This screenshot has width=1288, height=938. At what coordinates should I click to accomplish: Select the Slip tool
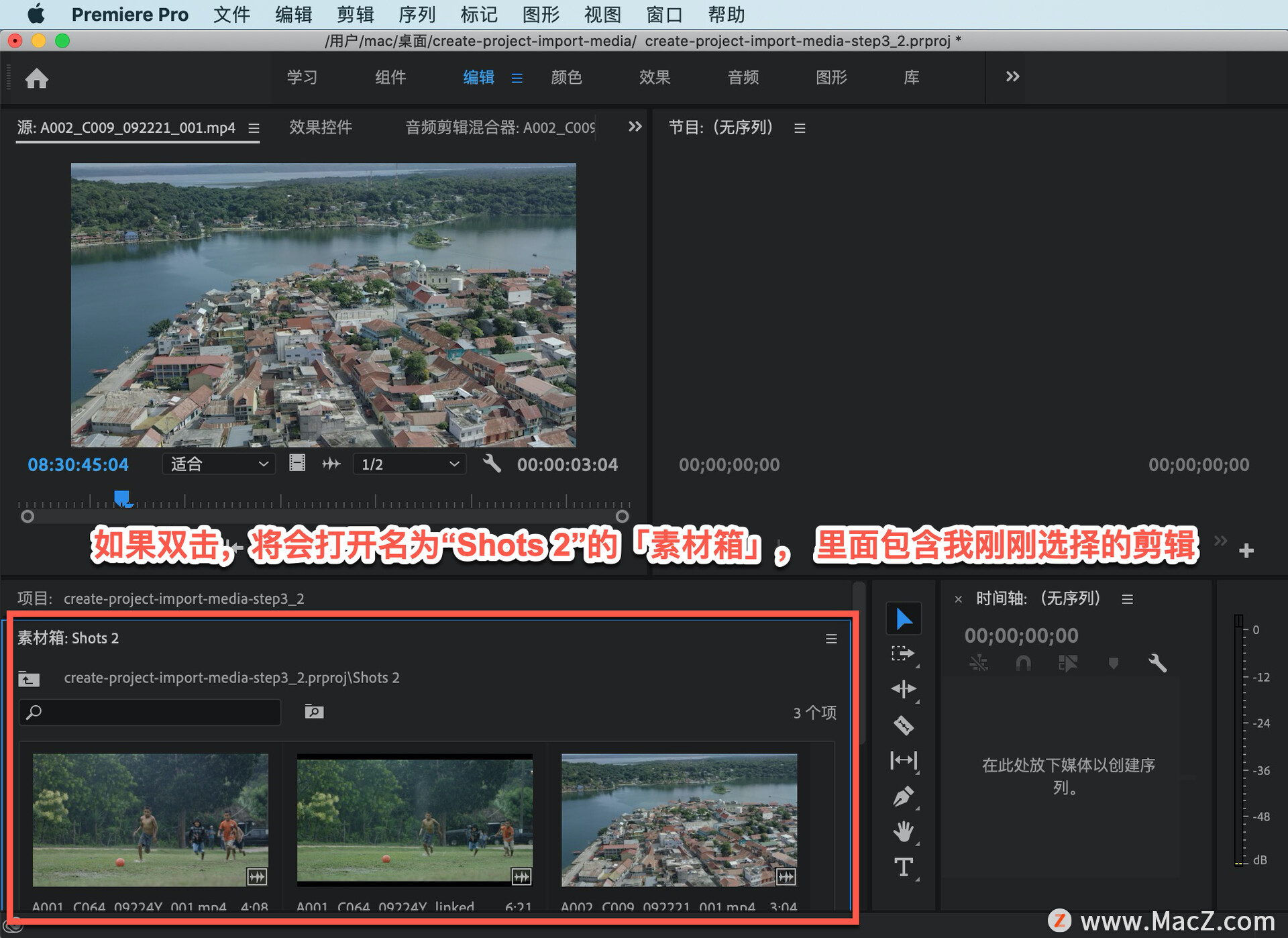tap(903, 760)
